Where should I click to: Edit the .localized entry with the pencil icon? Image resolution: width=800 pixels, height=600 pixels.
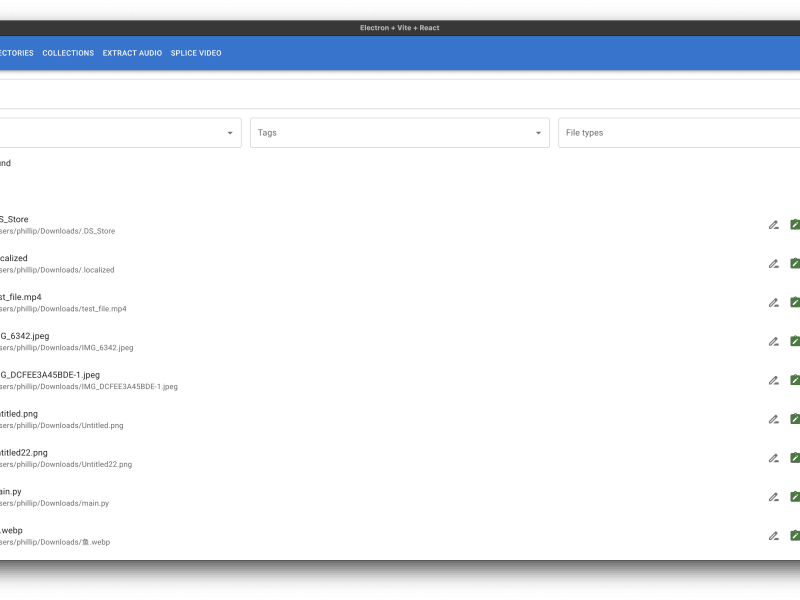(x=773, y=264)
